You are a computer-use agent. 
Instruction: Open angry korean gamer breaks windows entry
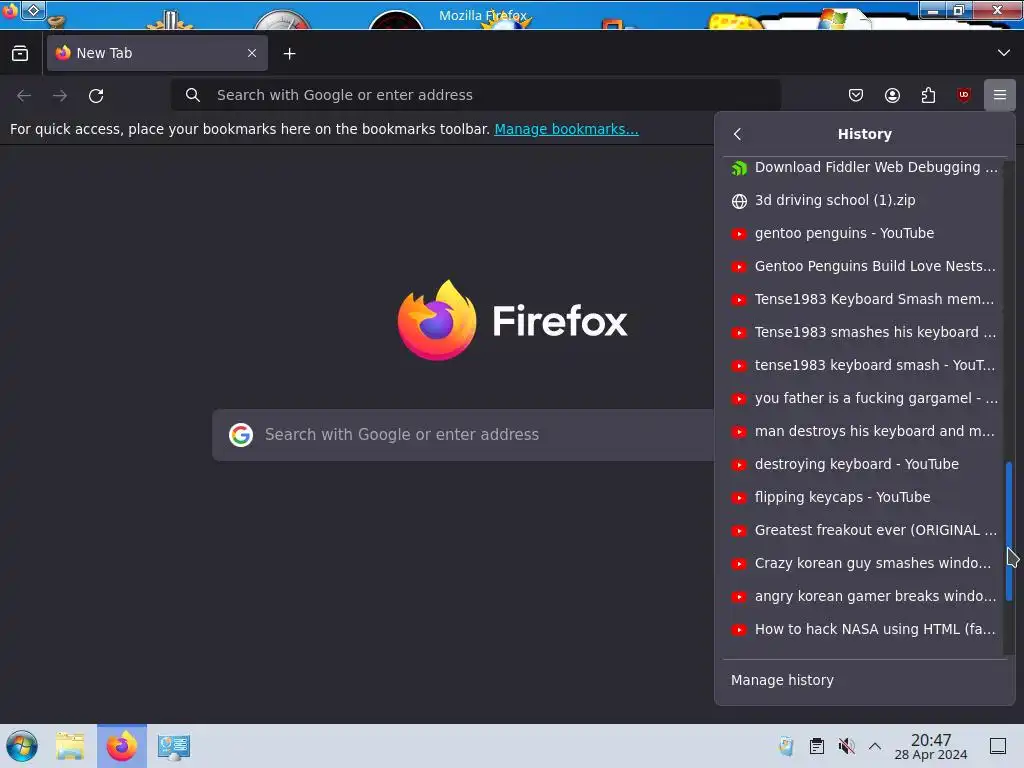tap(863, 596)
